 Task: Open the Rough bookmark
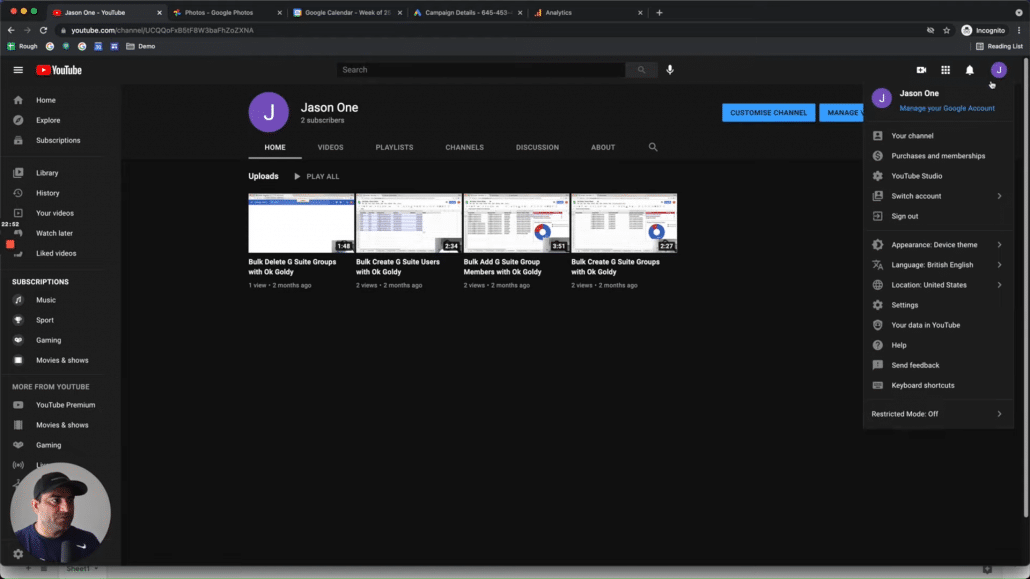[x=22, y=46]
